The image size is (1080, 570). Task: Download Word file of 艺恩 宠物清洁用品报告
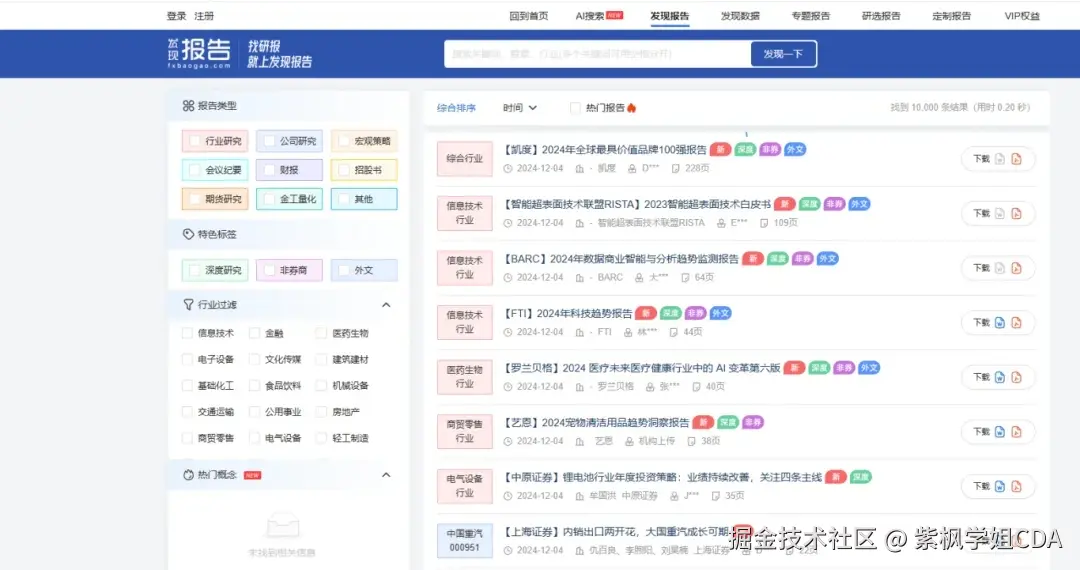[x=999, y=432]
